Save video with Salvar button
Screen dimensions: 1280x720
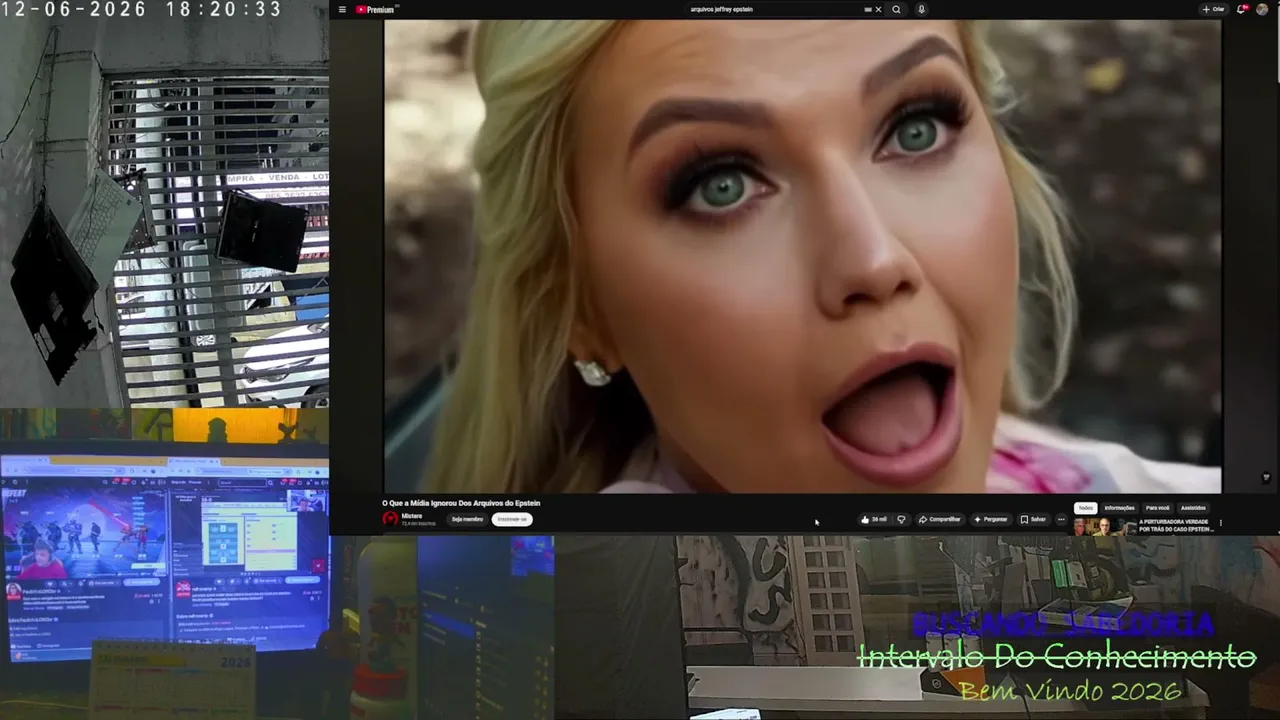tap(1033, 520)
